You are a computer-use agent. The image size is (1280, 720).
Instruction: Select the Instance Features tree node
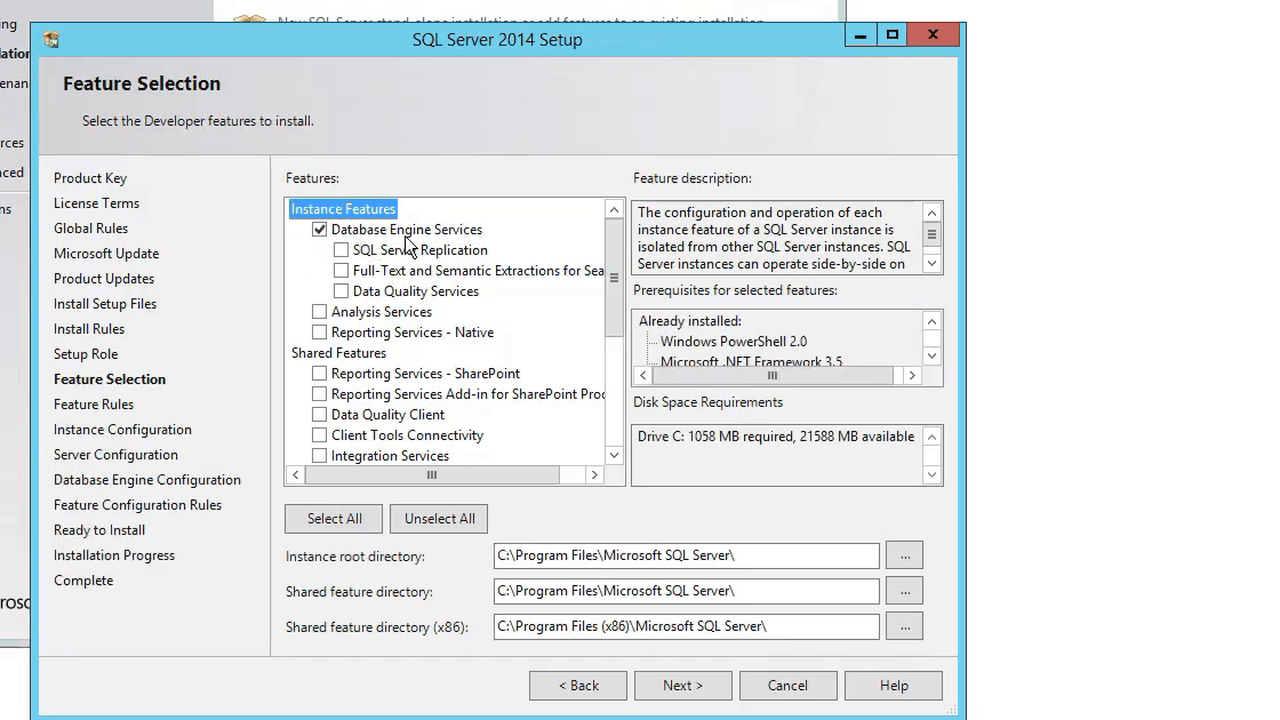point(343,209)
